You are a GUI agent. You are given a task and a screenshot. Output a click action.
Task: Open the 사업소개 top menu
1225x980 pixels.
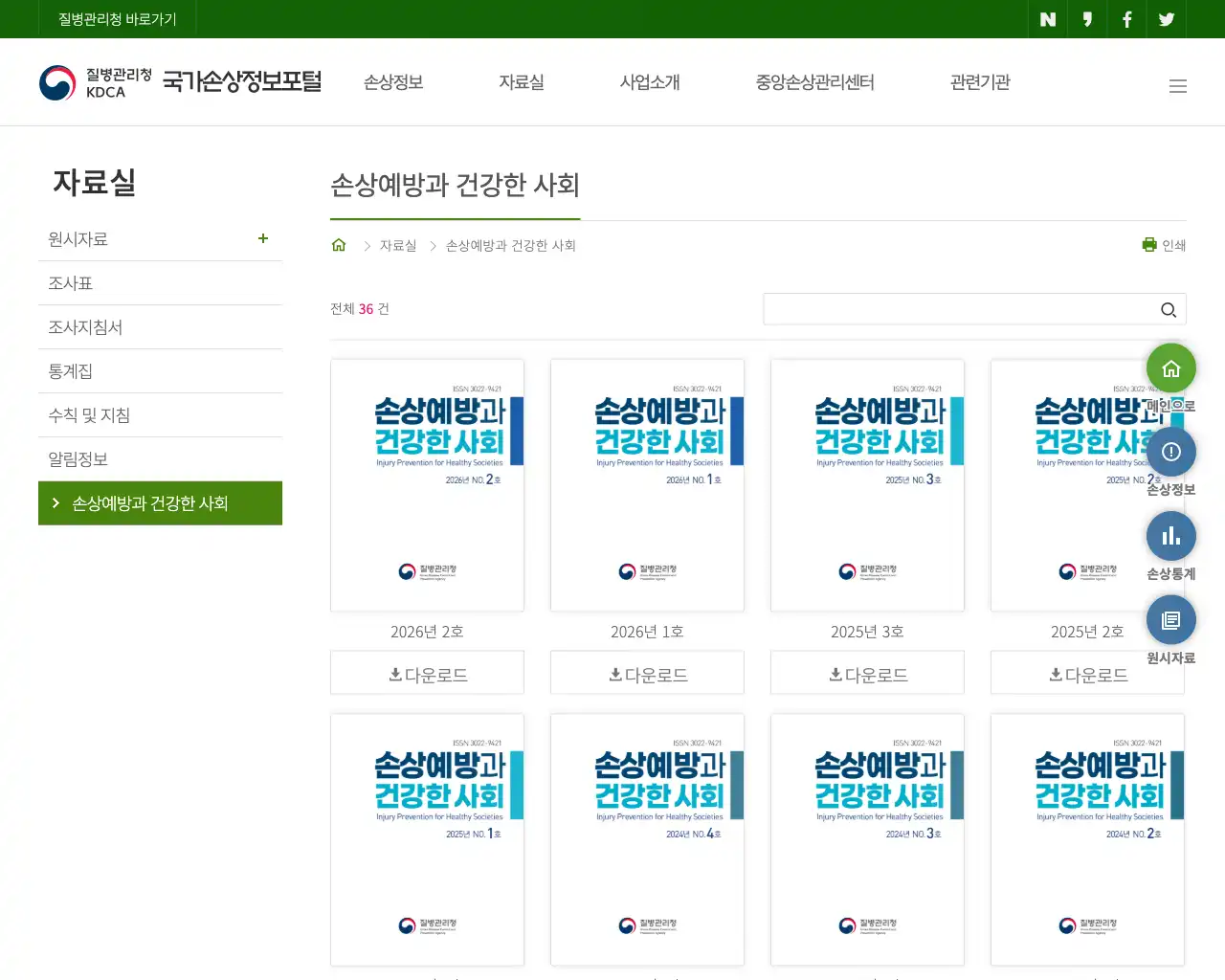[650, 82]
